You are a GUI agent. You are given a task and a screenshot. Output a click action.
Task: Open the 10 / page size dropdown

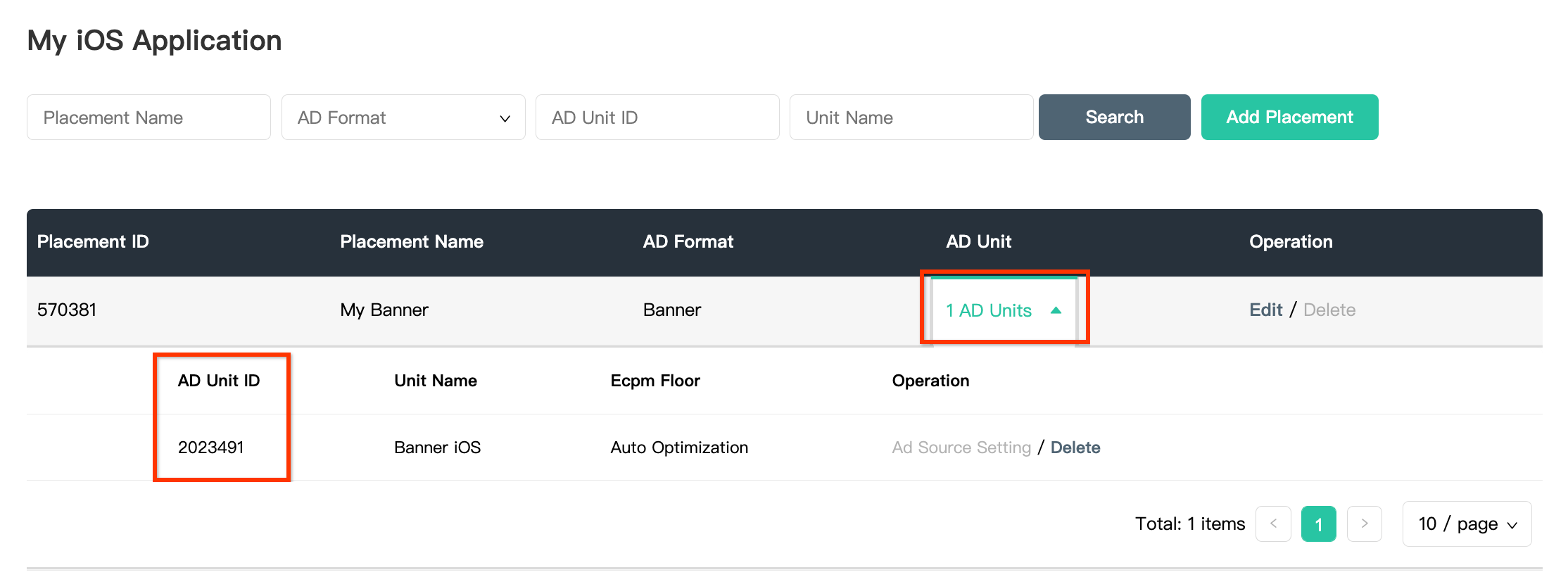point(1467,524)
